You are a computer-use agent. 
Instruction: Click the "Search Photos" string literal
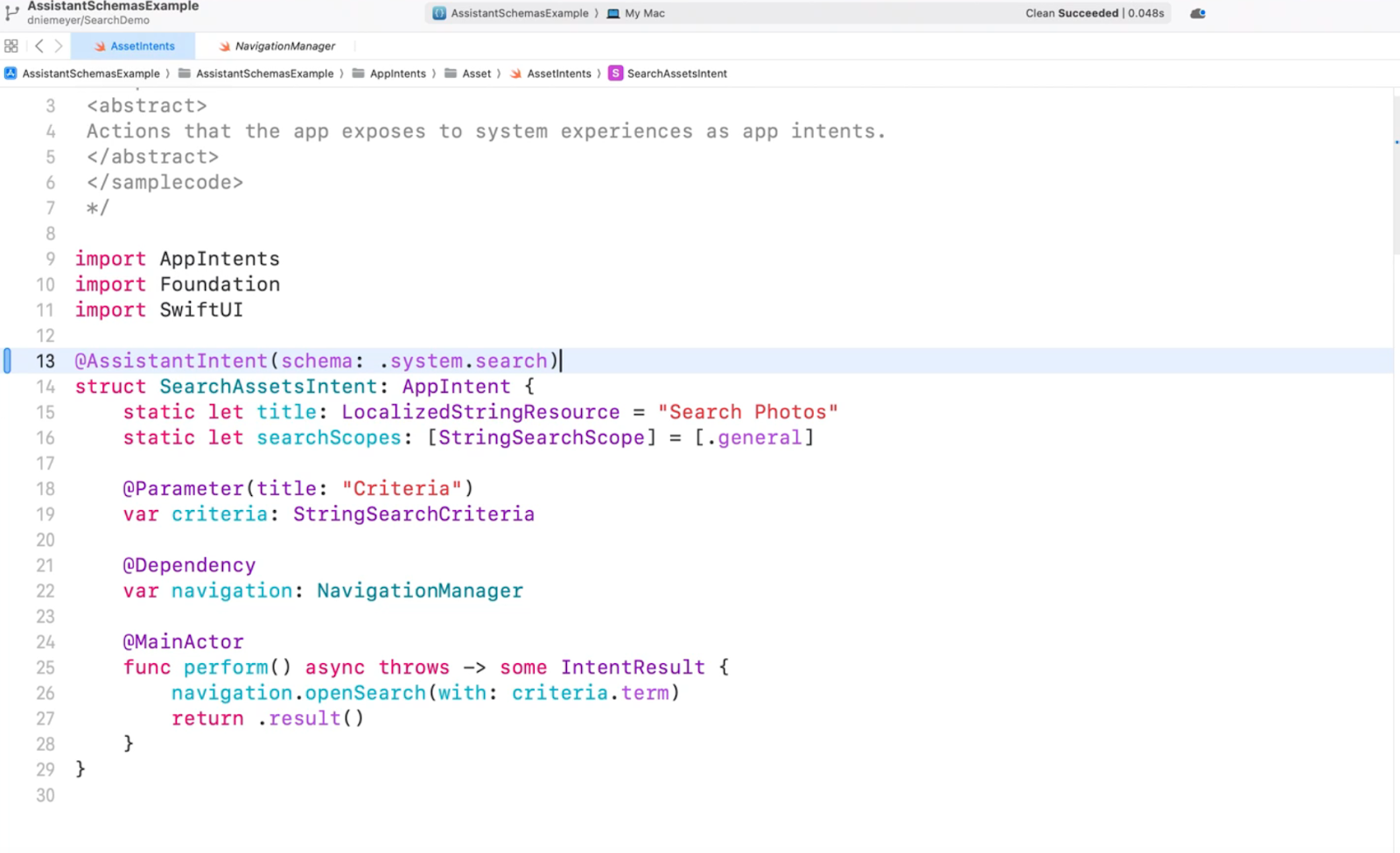click(748, 412)
